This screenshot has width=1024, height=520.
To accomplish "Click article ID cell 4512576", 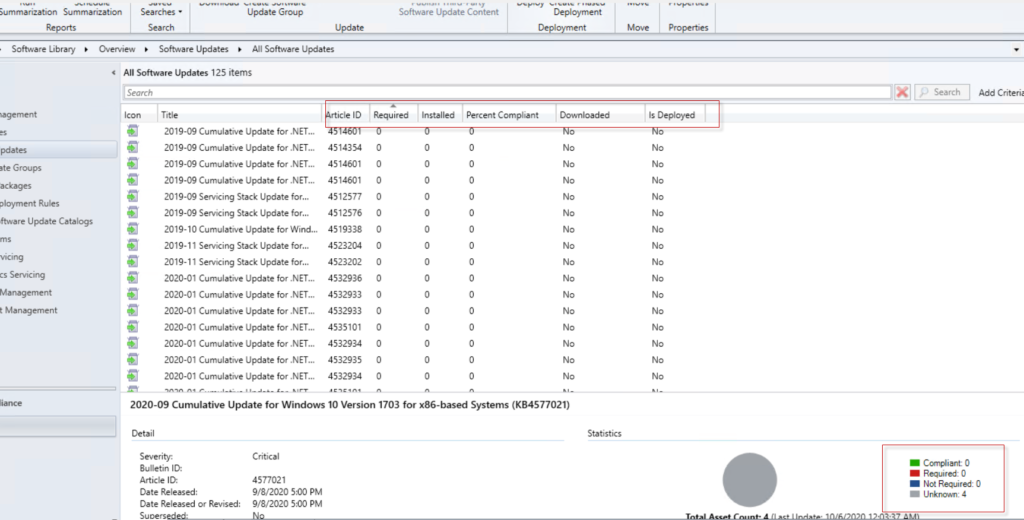I will [x=345, y=213].
